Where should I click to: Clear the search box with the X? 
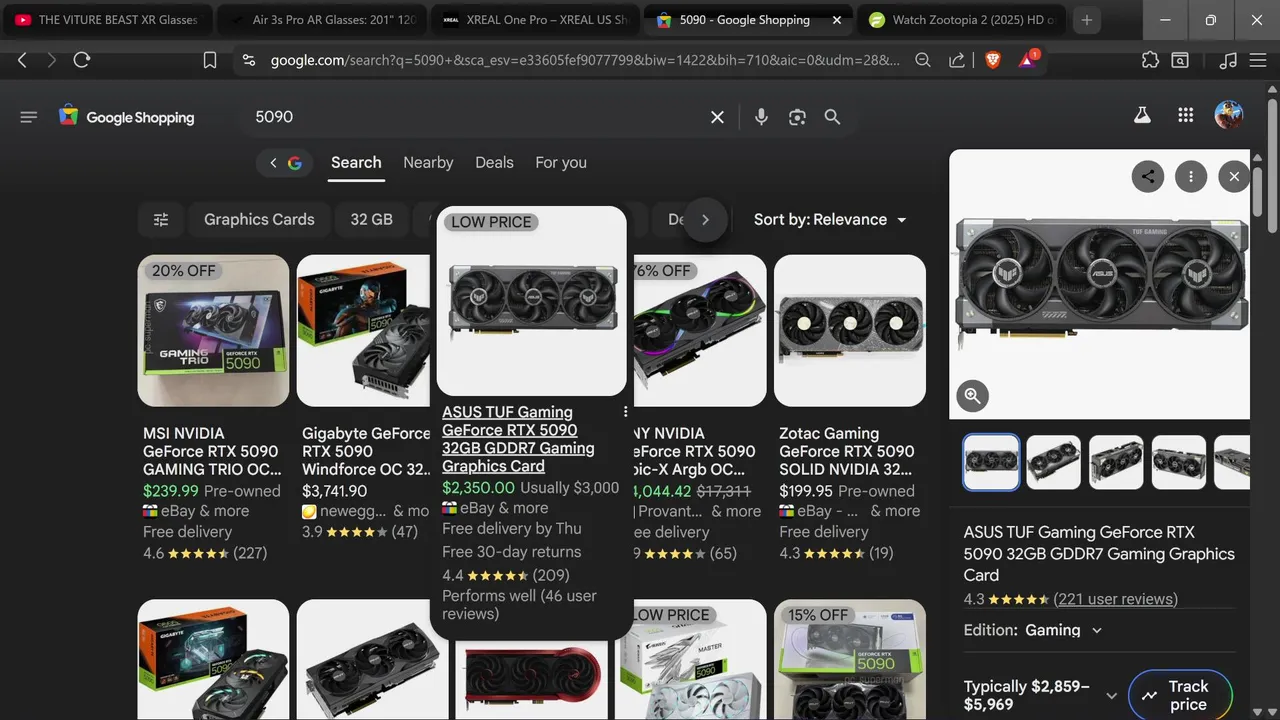(x=717, y=117)
